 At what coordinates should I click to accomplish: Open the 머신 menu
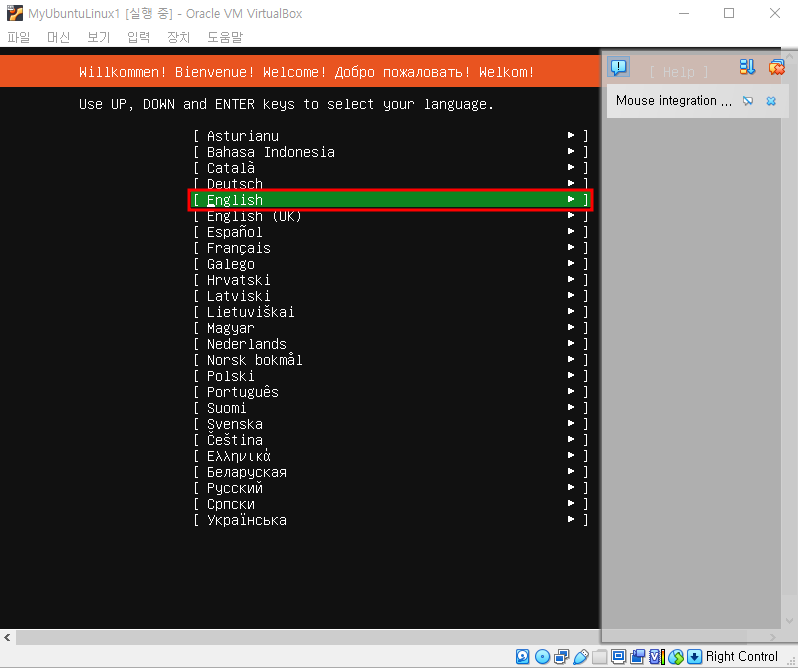[x=59, y=37]
